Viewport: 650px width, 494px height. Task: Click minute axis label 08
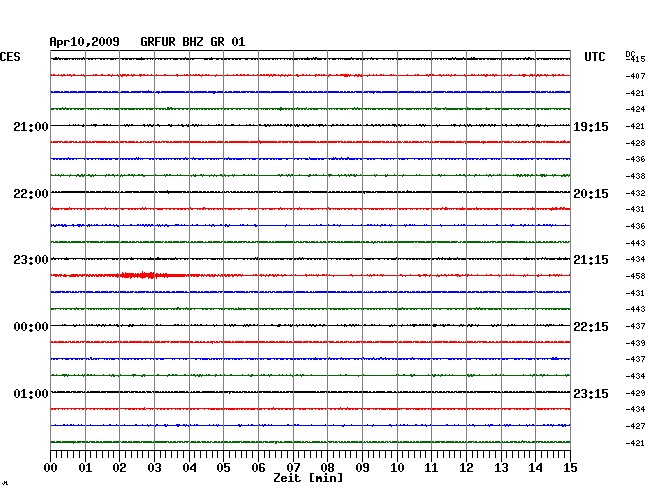(x=327, y=468)
